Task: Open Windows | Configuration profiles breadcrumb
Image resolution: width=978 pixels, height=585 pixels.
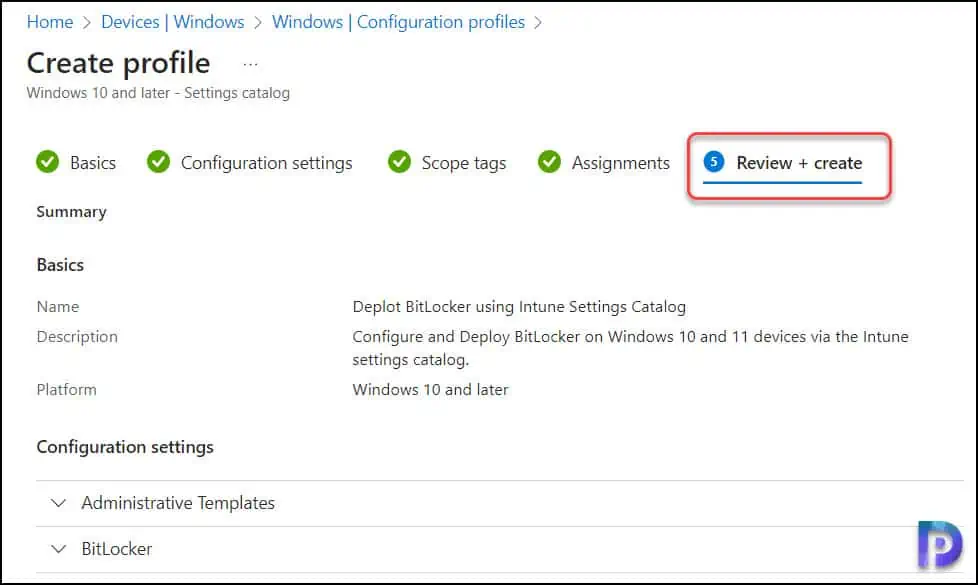Action: [x=399, y=22]
